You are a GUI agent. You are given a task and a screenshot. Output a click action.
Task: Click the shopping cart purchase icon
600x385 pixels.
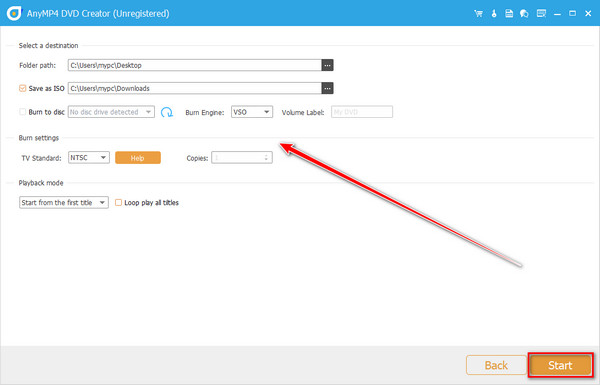point(478,14)
